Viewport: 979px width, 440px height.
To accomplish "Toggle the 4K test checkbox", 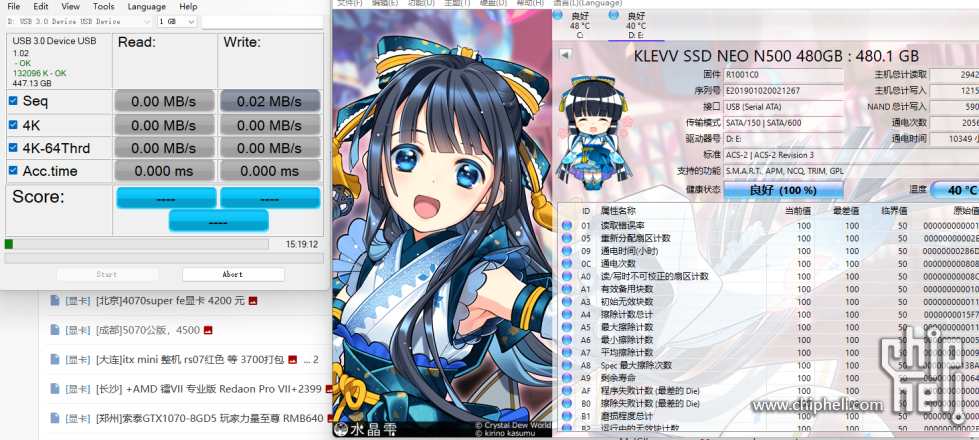I will pos(13,124).
